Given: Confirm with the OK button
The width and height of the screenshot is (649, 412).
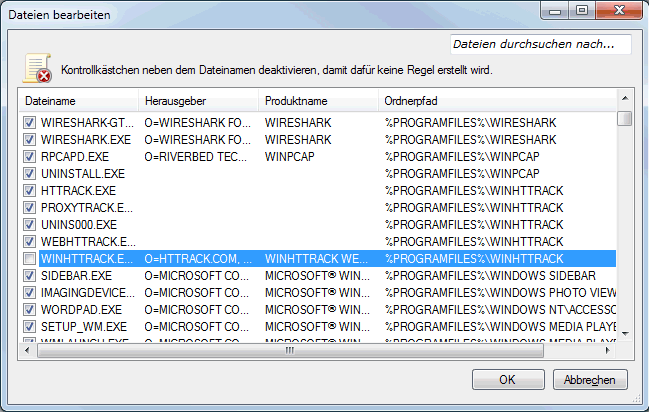Looking at the screenshot, I should click(508, 380).
